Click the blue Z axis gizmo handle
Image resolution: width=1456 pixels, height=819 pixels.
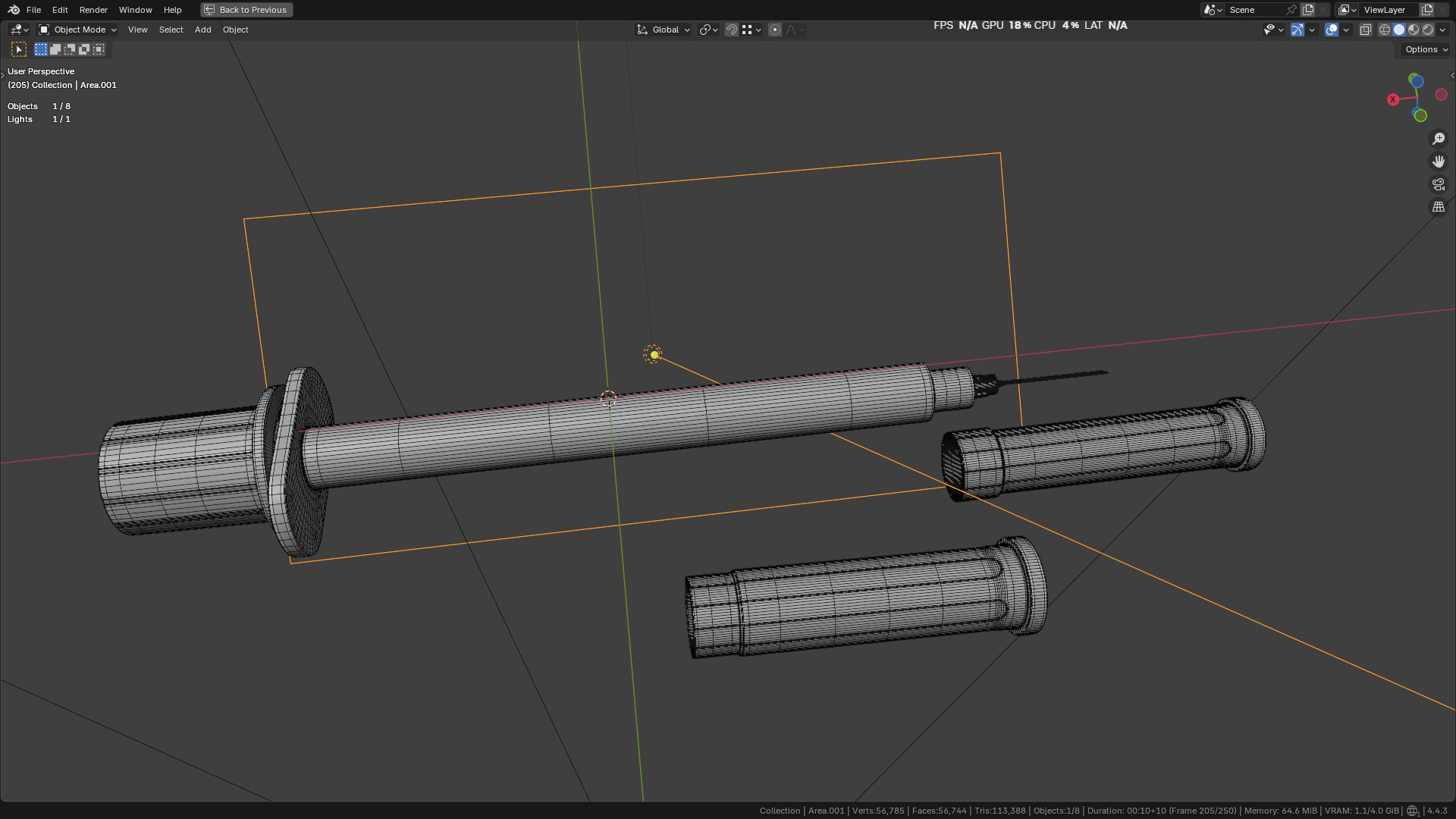pos(1417,81)
